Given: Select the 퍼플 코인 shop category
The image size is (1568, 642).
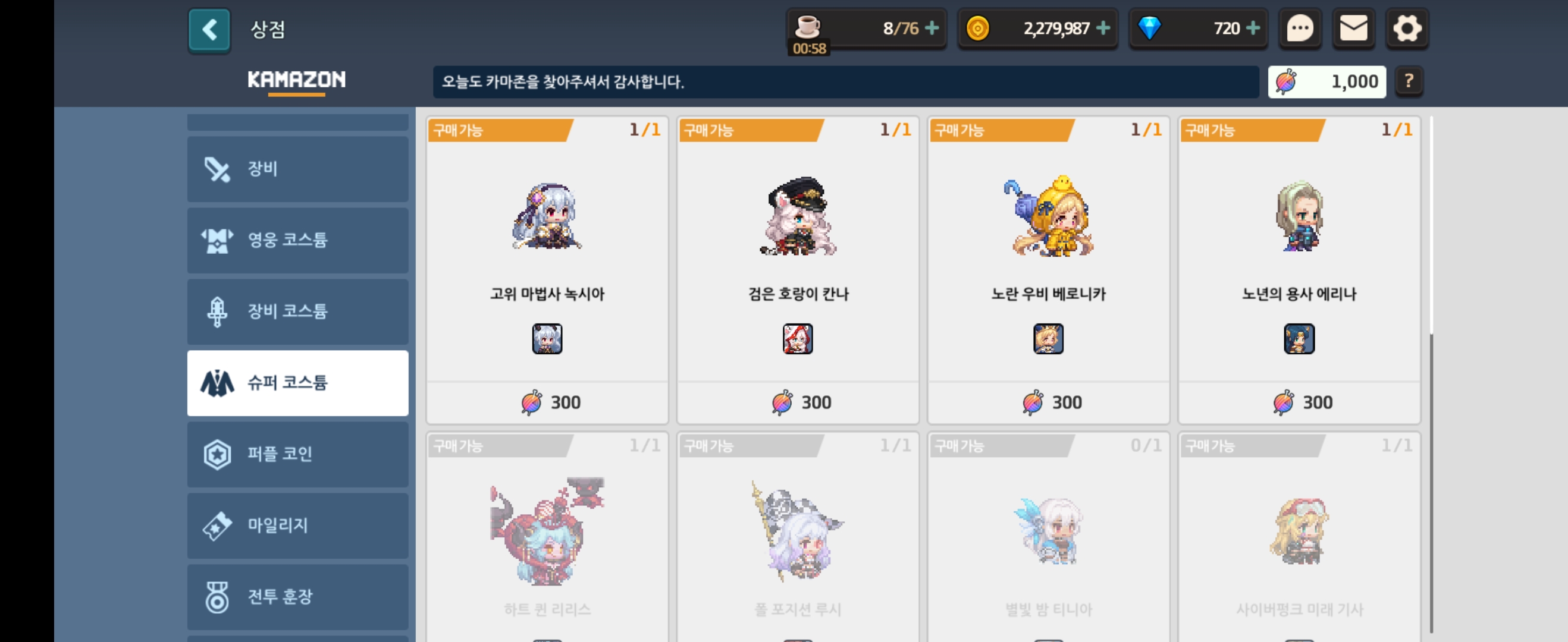Looking at the screenshot, I should coord(297,454).
